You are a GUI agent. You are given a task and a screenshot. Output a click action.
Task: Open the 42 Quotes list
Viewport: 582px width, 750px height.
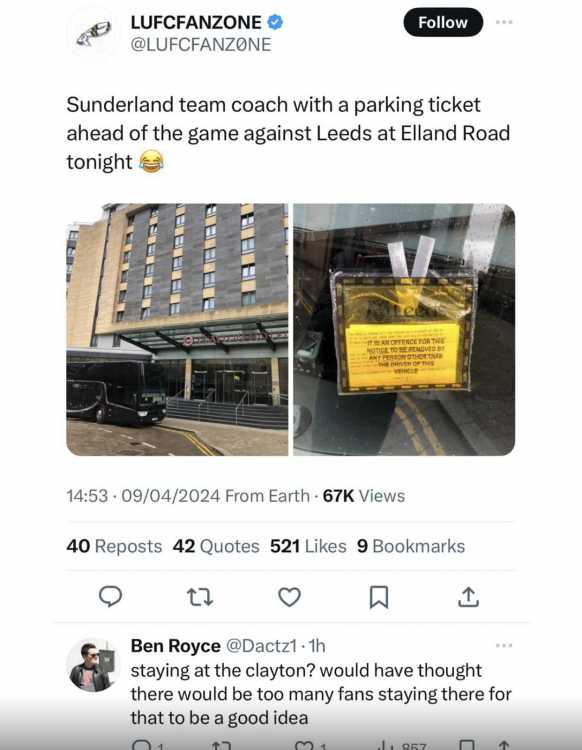pyautogui.click(x=216, y=546)
